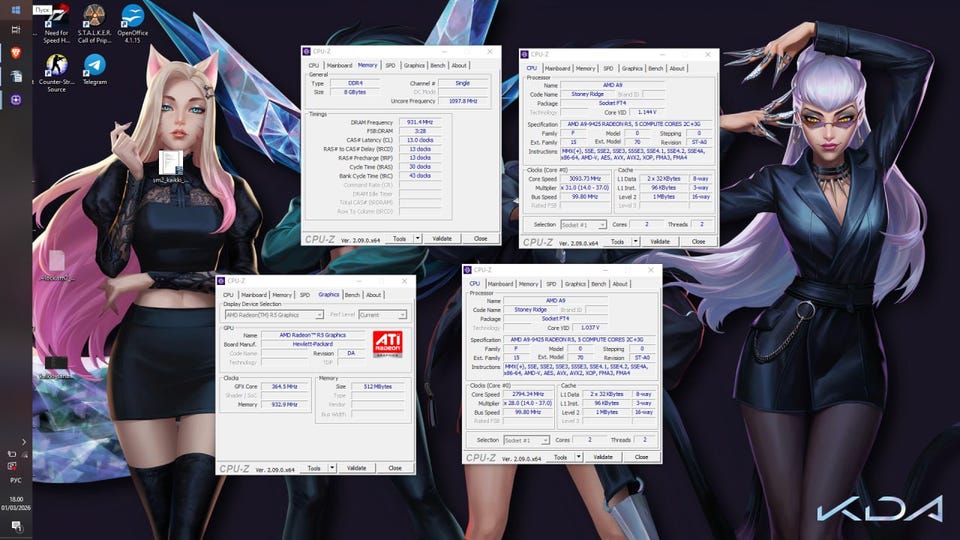
Task: Open the OpenOffice 4.1.15 desktop shortcut
Action: [132, 24]
